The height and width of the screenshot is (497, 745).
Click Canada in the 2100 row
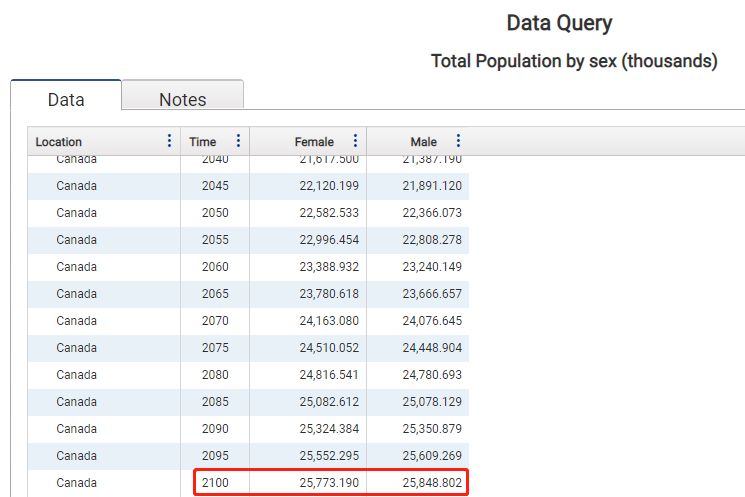[x=76, y=483]
